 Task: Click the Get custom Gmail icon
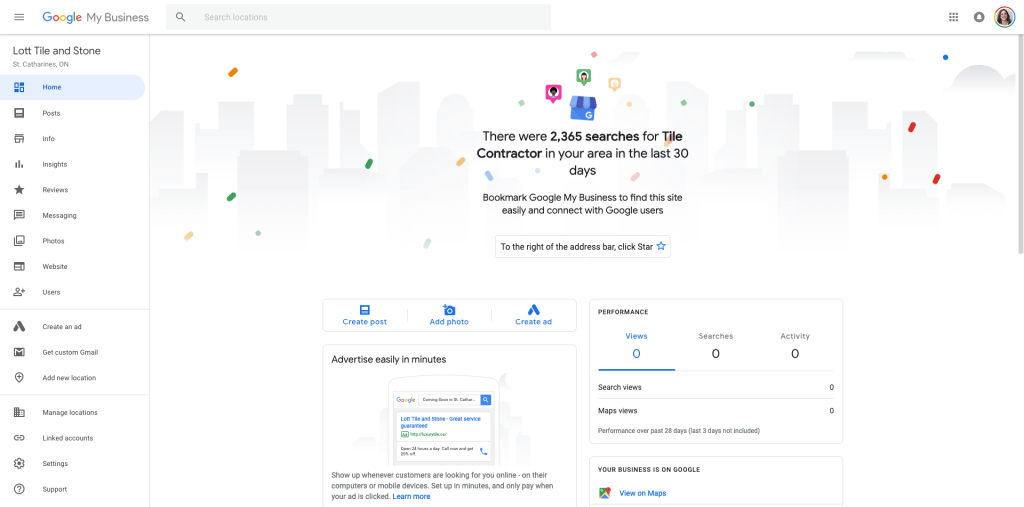(x=19, y=352)
